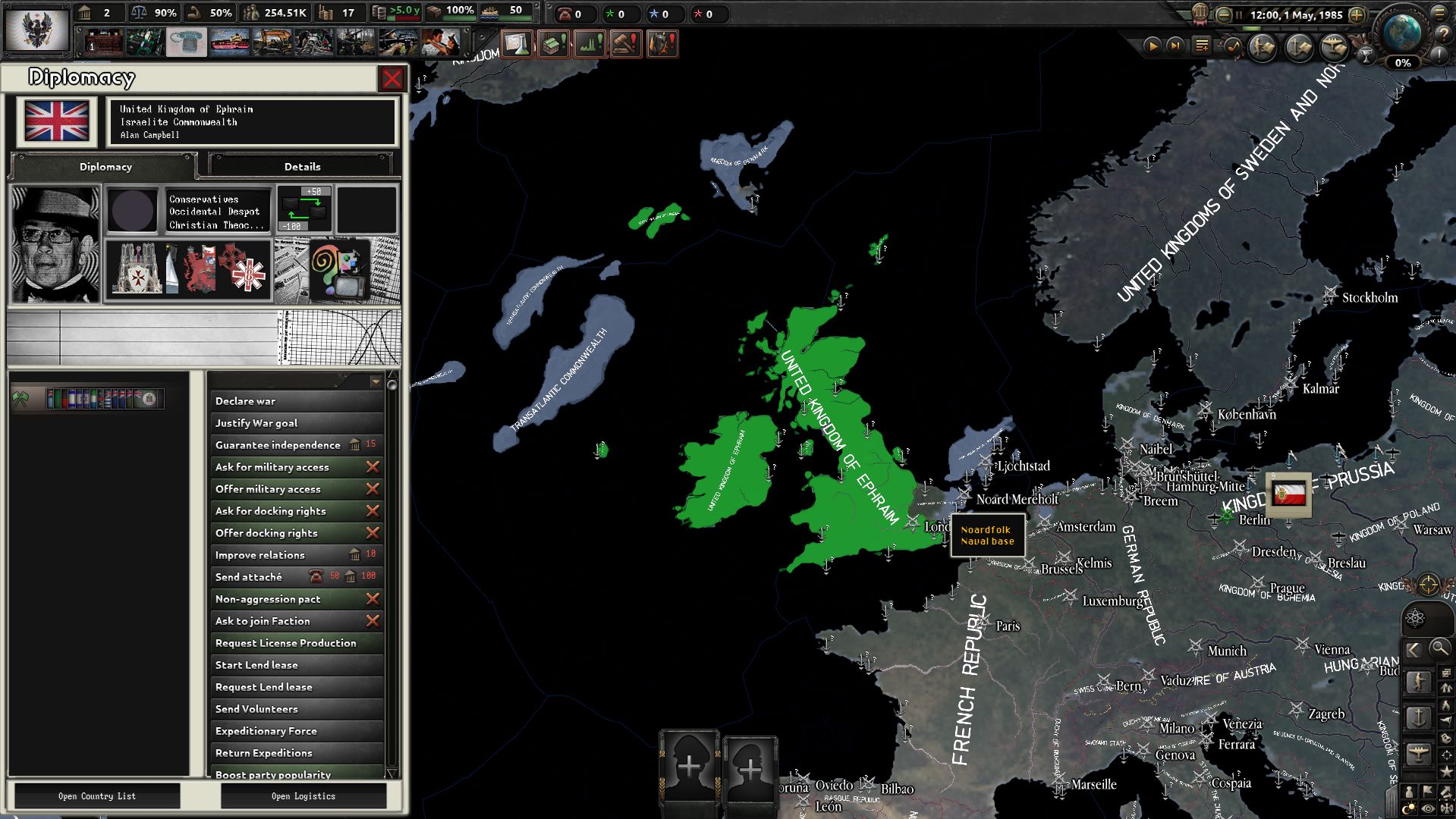Open the teal telephone diplomacy button
Screen dimensions: 1456x819
pyautogui.click(x=187, y=42)
